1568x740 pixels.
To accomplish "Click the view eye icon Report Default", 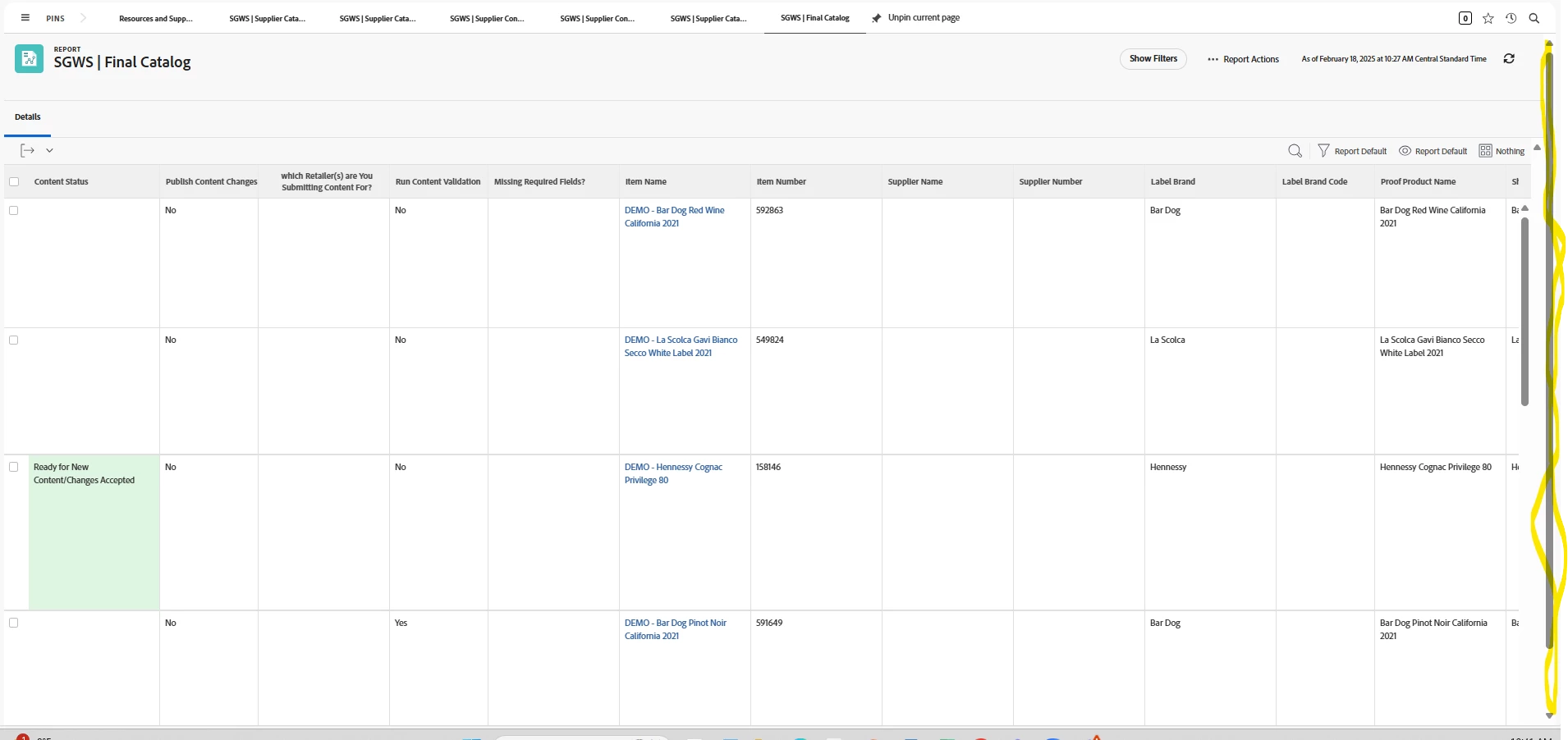I will [x=1405, y=151].
